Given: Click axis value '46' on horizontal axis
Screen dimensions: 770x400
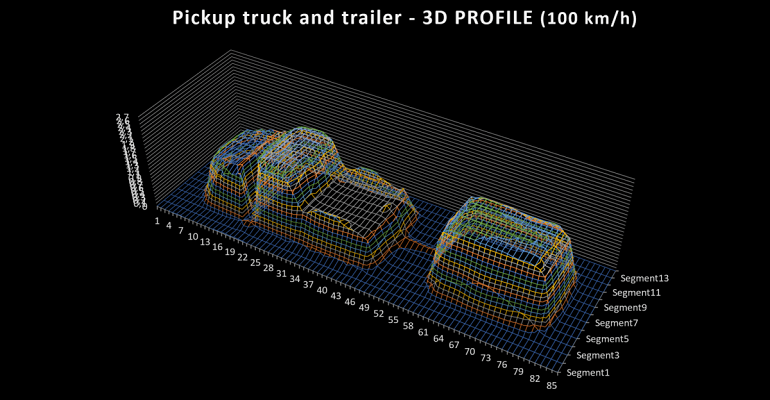Looking at the screenshot, I should (350, 301).
